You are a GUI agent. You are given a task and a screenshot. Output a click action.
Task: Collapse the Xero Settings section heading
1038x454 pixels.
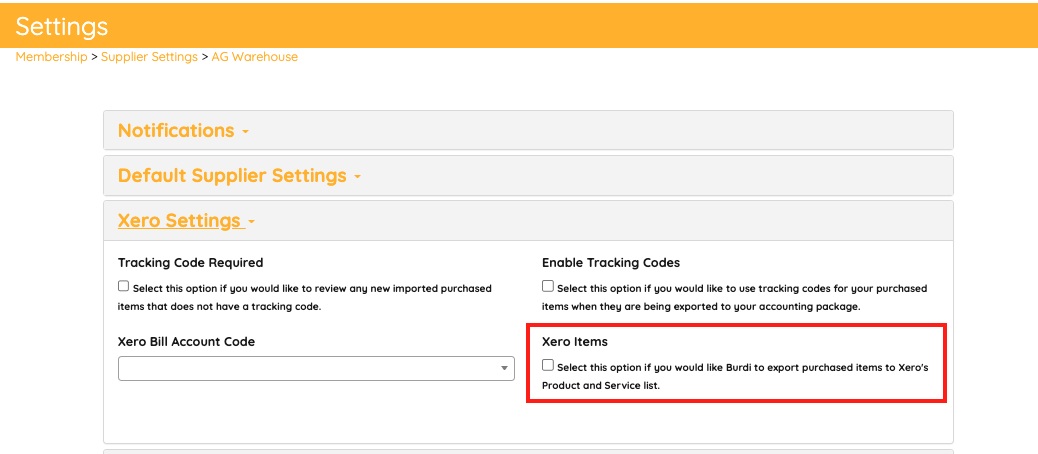click(179, 221)
